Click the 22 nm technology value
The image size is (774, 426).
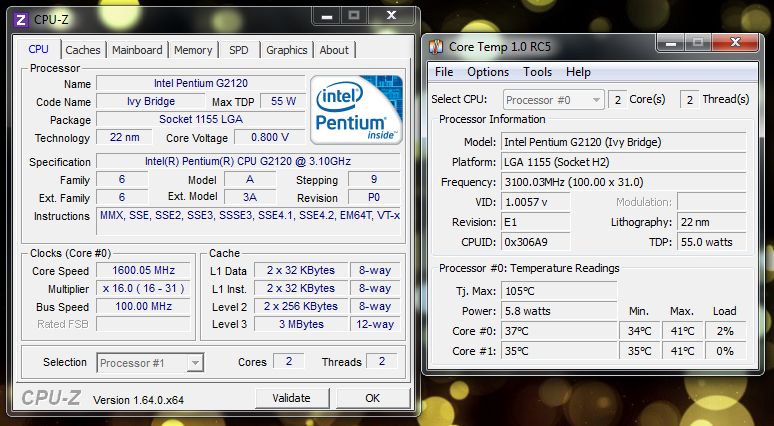coord(124,137)
